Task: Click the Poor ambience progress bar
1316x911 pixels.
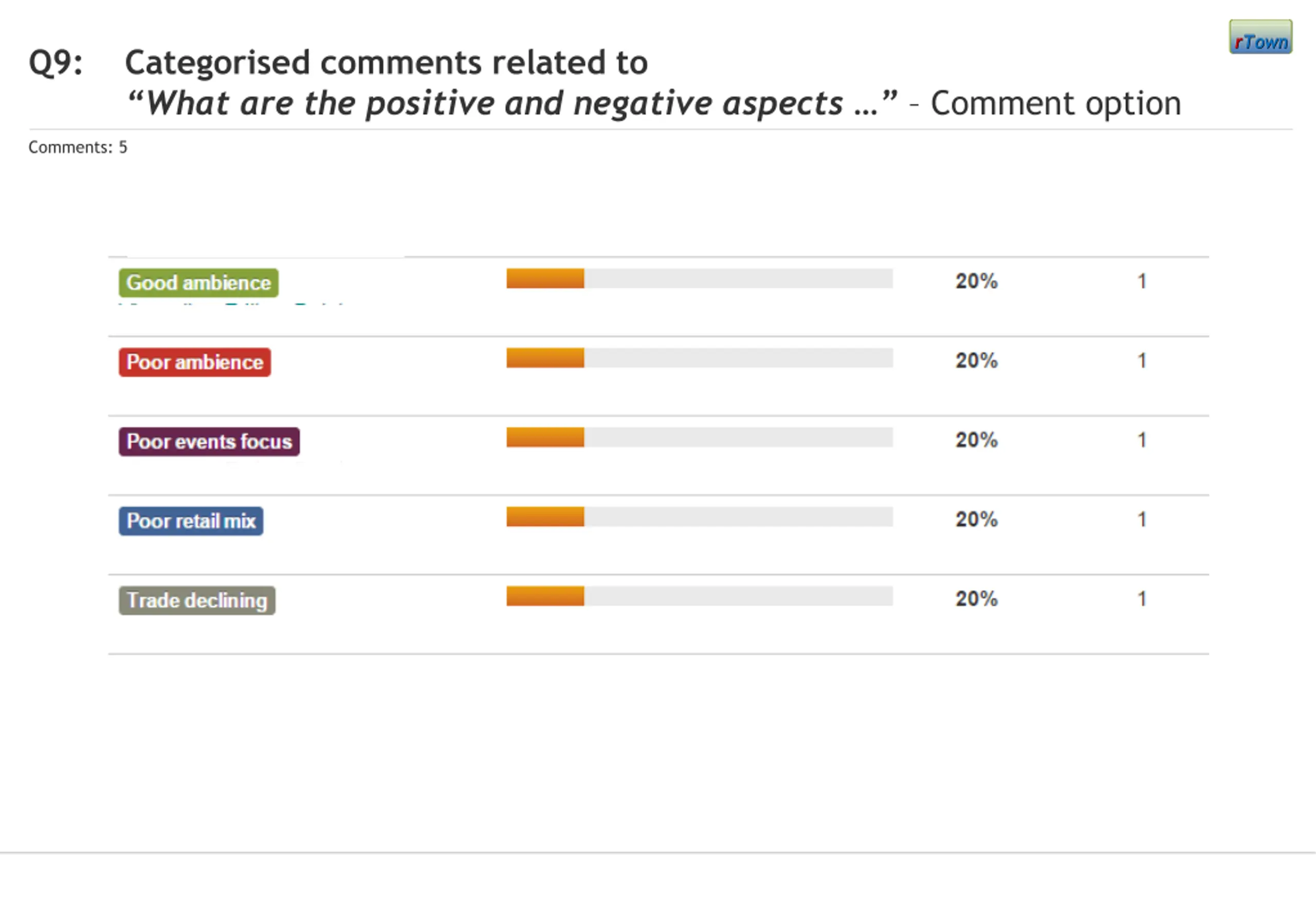Action: 699,358
